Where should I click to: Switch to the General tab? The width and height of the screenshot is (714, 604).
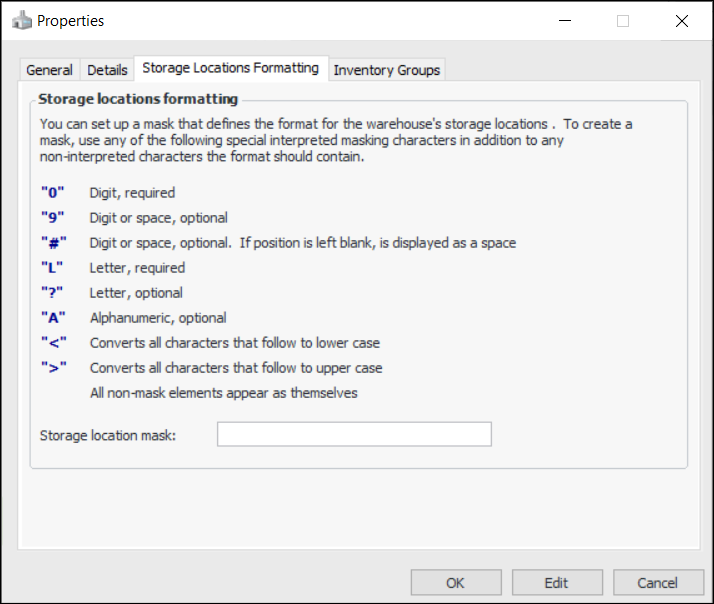pos(49,70)
